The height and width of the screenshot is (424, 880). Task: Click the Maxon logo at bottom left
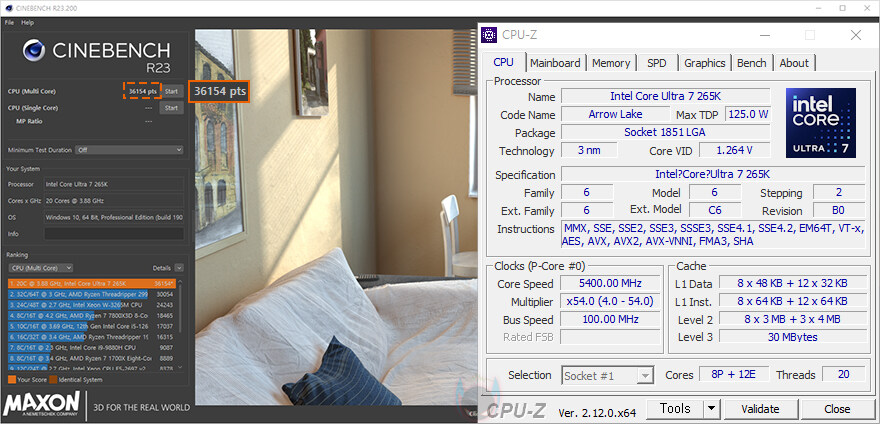(x=42, y=404)
